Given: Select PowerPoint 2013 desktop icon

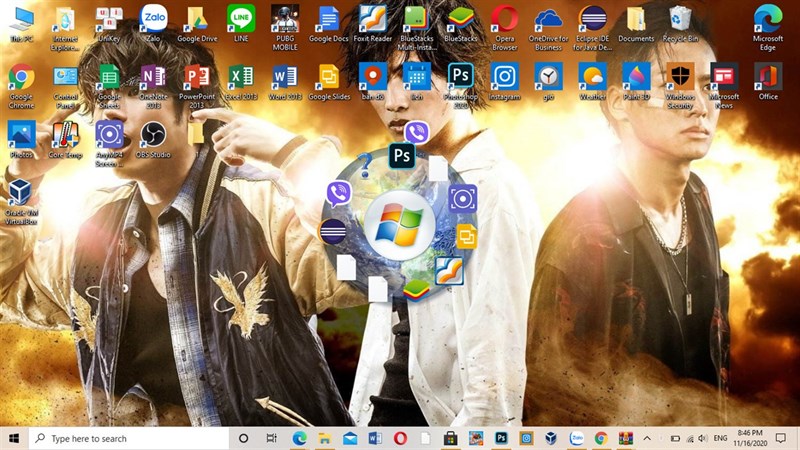Looking at the screenshot, I should tap(197, 87).
